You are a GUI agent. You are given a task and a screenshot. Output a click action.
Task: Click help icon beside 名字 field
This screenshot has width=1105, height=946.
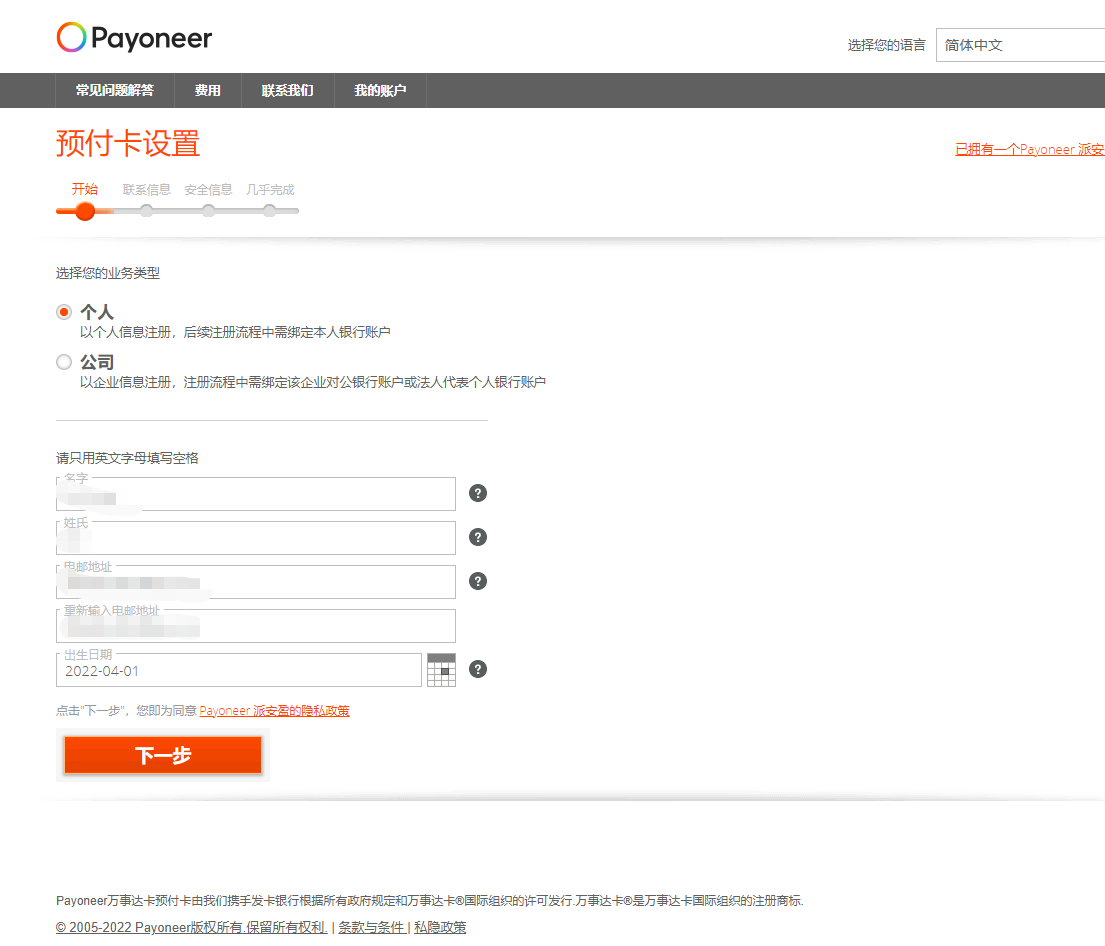coord(478,493)
